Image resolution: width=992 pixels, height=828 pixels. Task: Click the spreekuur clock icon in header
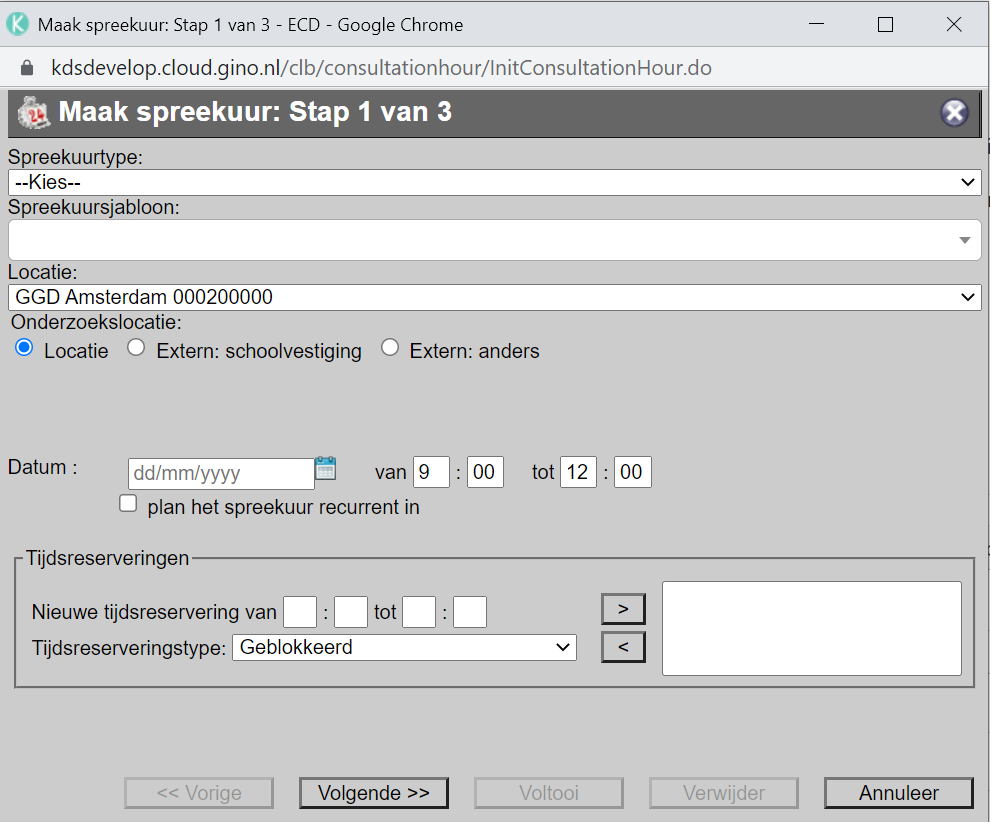point(33,112)
